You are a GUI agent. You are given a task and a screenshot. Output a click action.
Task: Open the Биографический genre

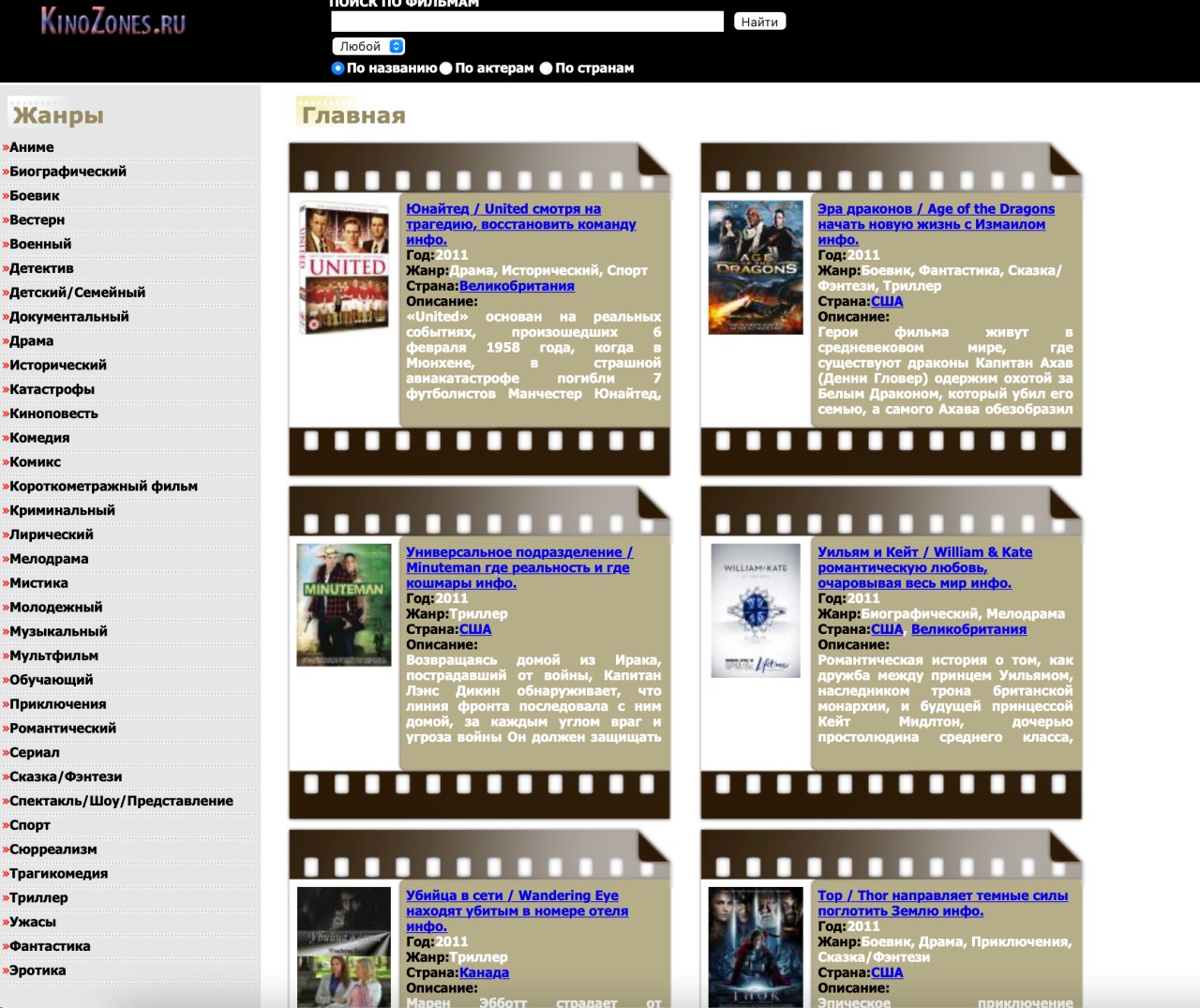(67, 172)
